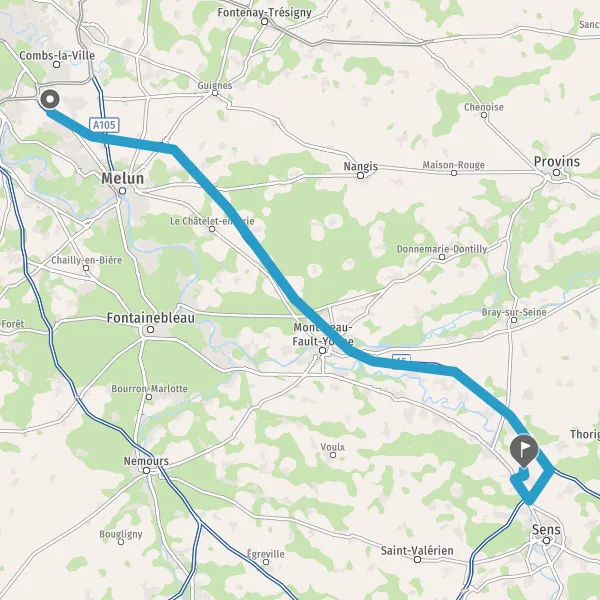Viewport: 600px width, 600px height.
Task: Click the Melun city dot marker
Action: tap(122, 191)
